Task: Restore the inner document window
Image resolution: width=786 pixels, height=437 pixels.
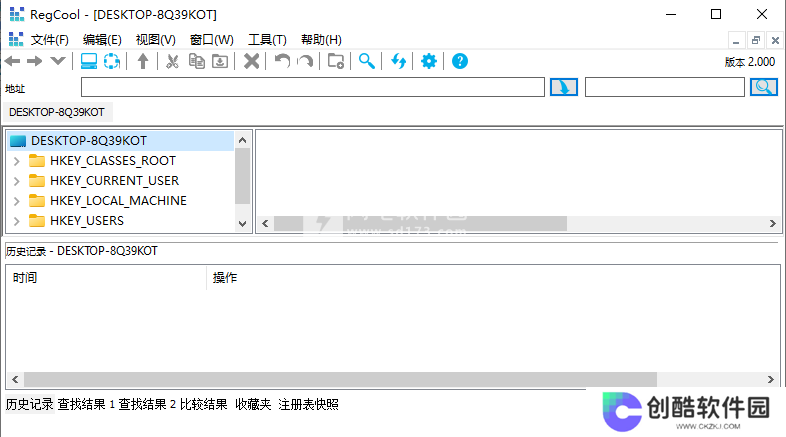Action: [756, 40]
